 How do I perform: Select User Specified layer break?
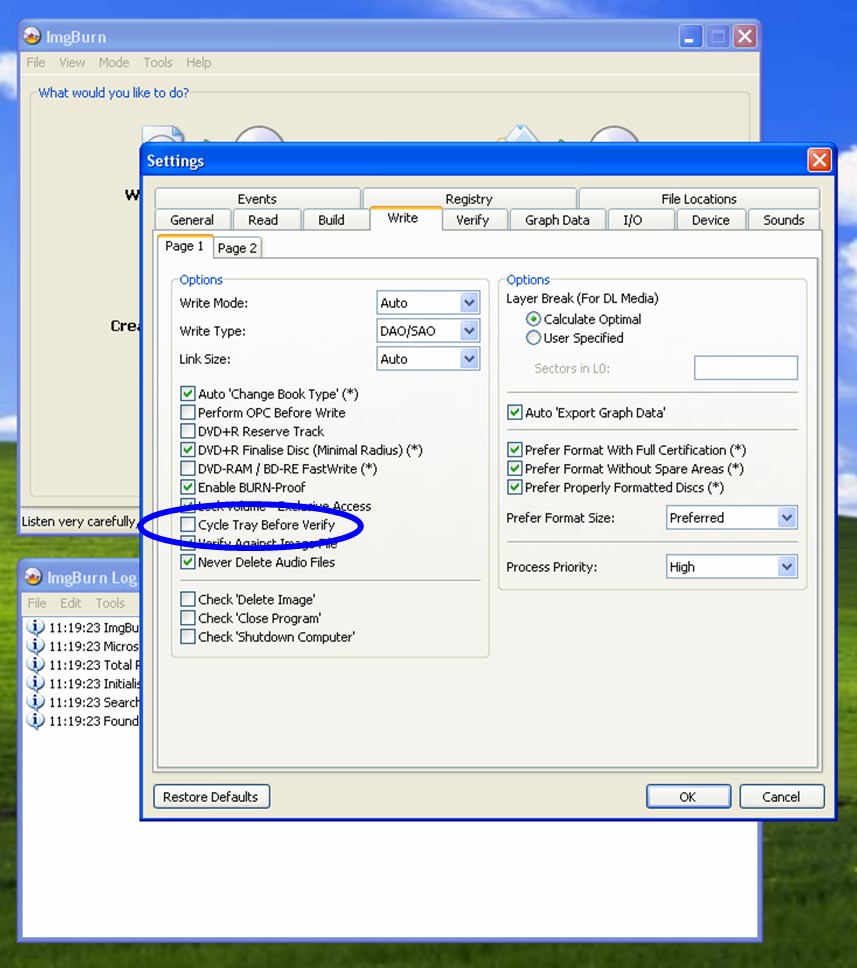[533, 338]
